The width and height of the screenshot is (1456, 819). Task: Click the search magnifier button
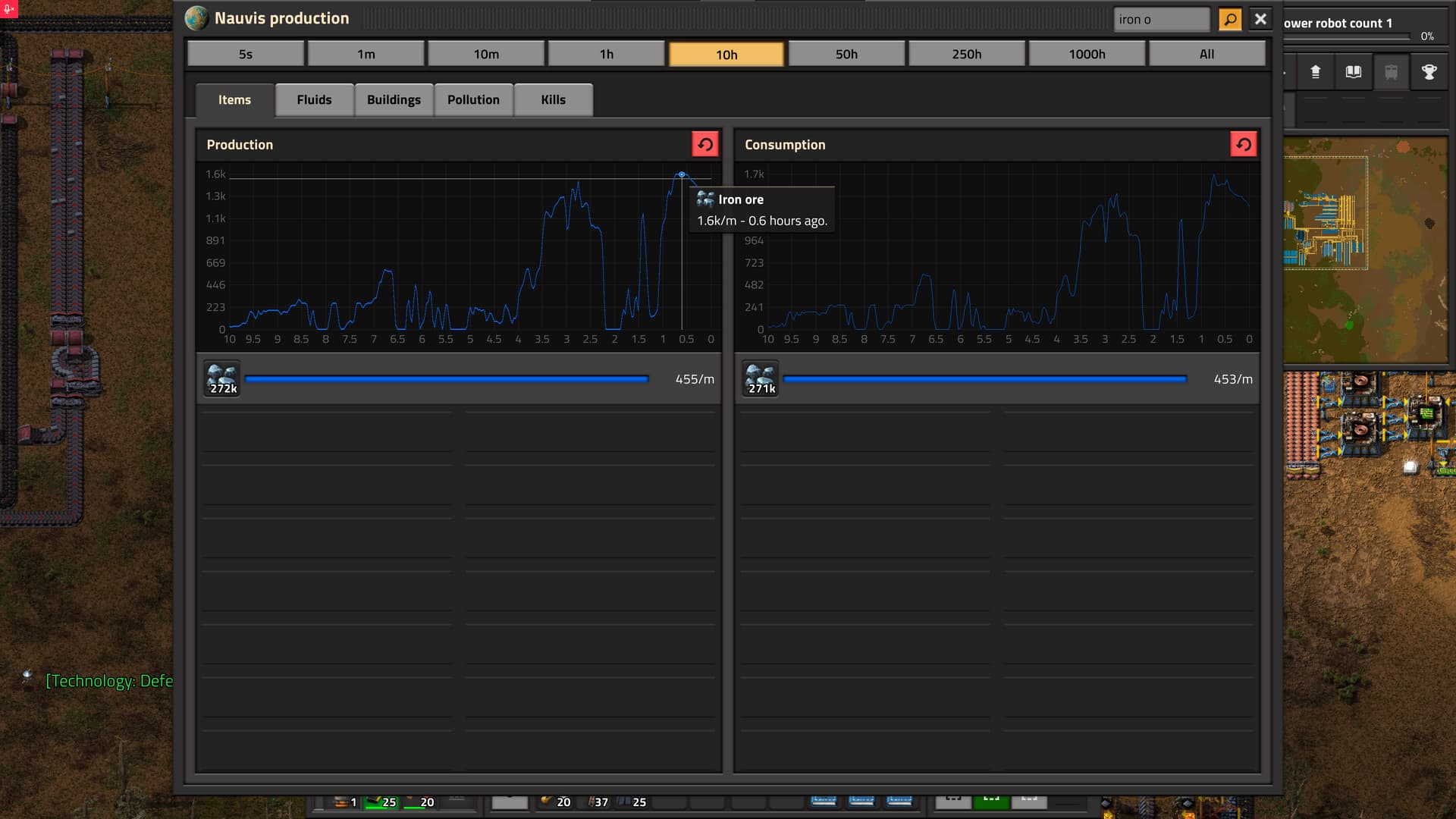tap(1229, 19)
